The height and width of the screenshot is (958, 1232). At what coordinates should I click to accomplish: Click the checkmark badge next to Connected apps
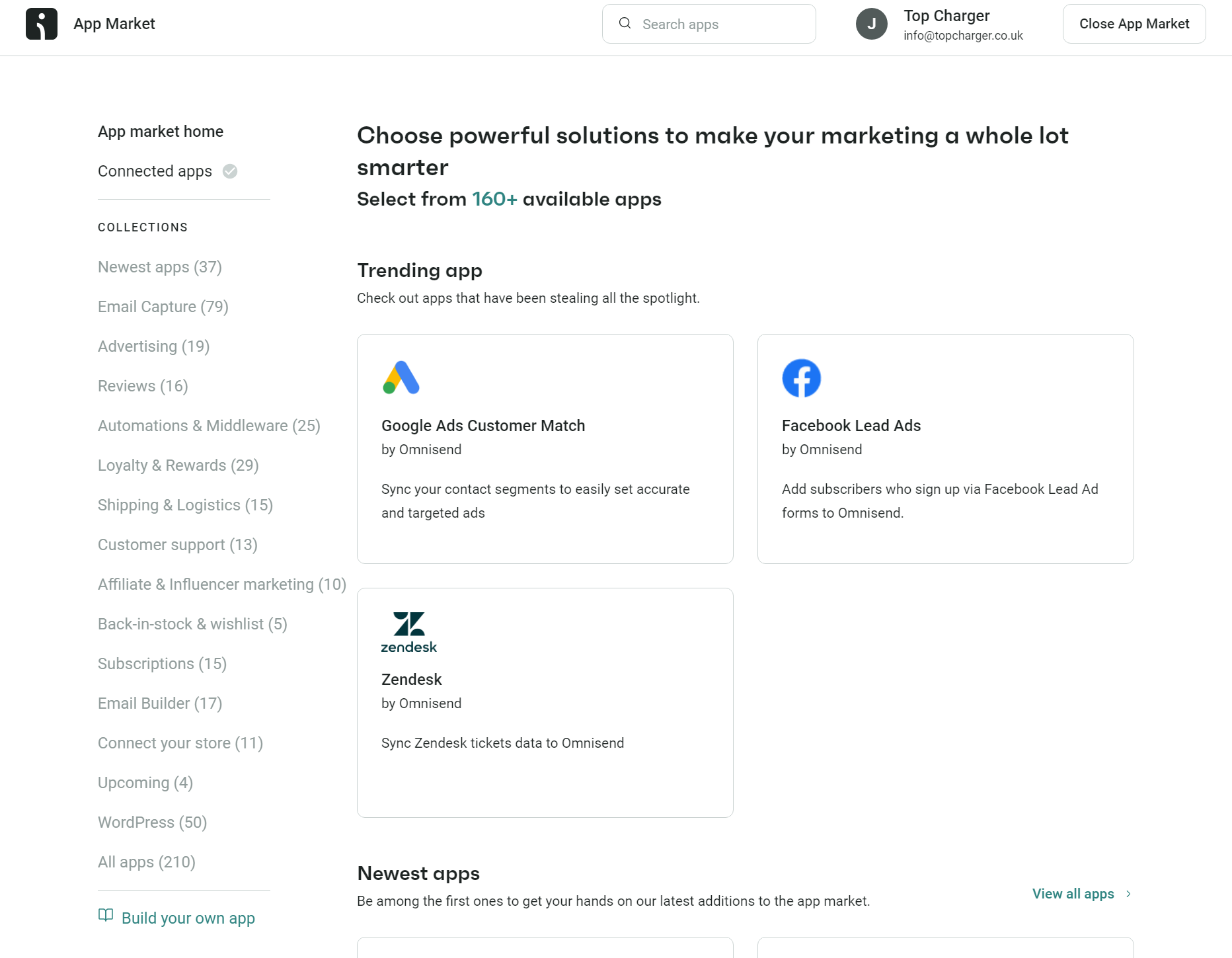pos(229,171)
